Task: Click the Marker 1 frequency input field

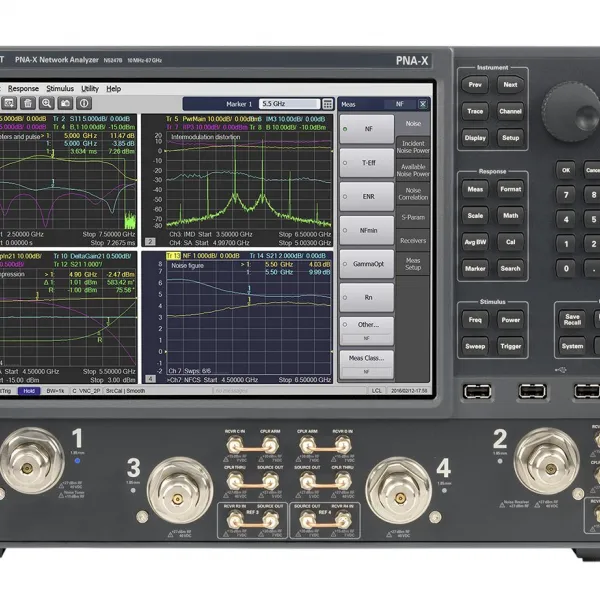Action: tap(289, 104)
